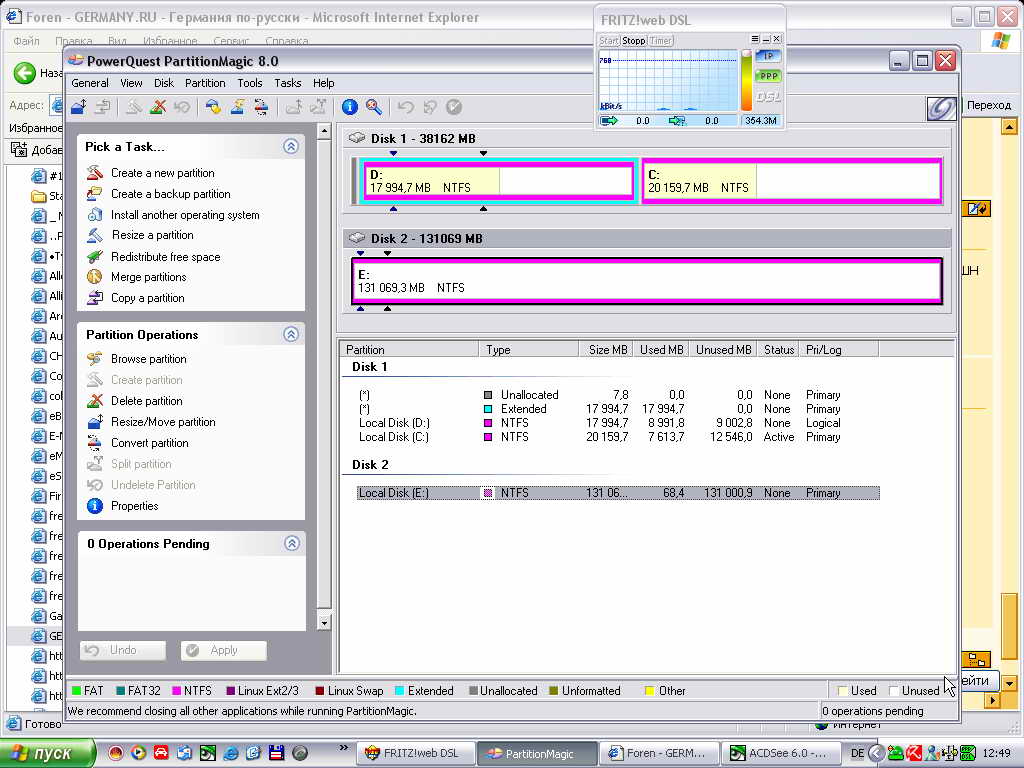Select the Unallocated partition row
Image resolution: width=1024 pixels, height=768 pixels.
(x=618, y=394)
